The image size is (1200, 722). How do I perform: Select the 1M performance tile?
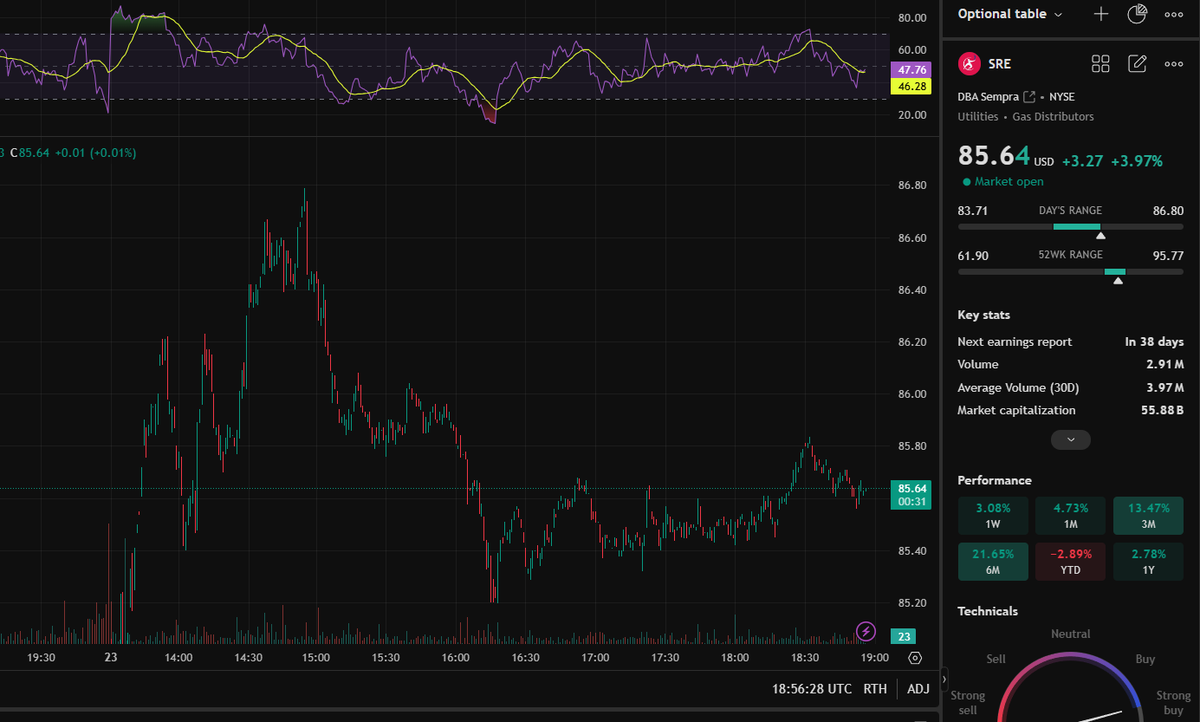(x=1070, y=515)
